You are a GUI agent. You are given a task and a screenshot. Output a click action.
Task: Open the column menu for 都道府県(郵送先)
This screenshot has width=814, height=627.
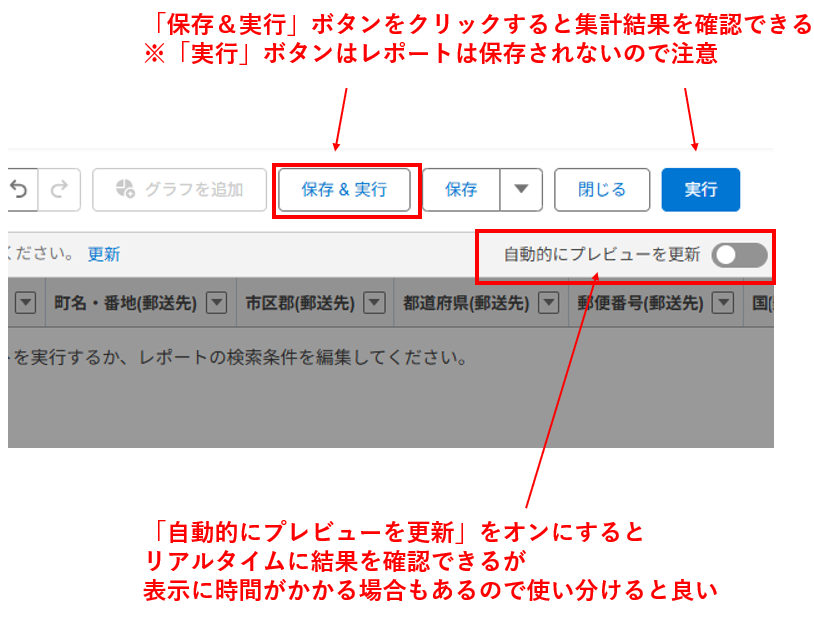coord(549,303)
